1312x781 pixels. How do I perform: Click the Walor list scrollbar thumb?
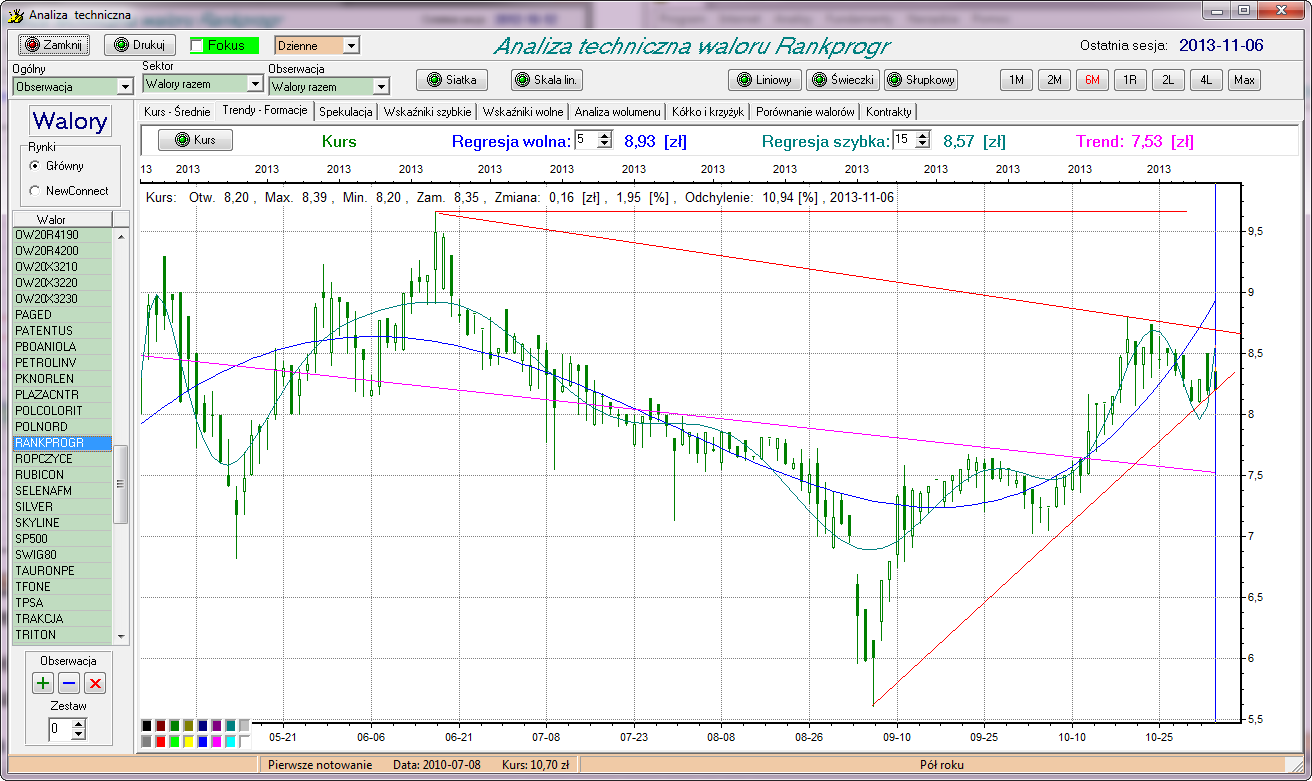121,484
